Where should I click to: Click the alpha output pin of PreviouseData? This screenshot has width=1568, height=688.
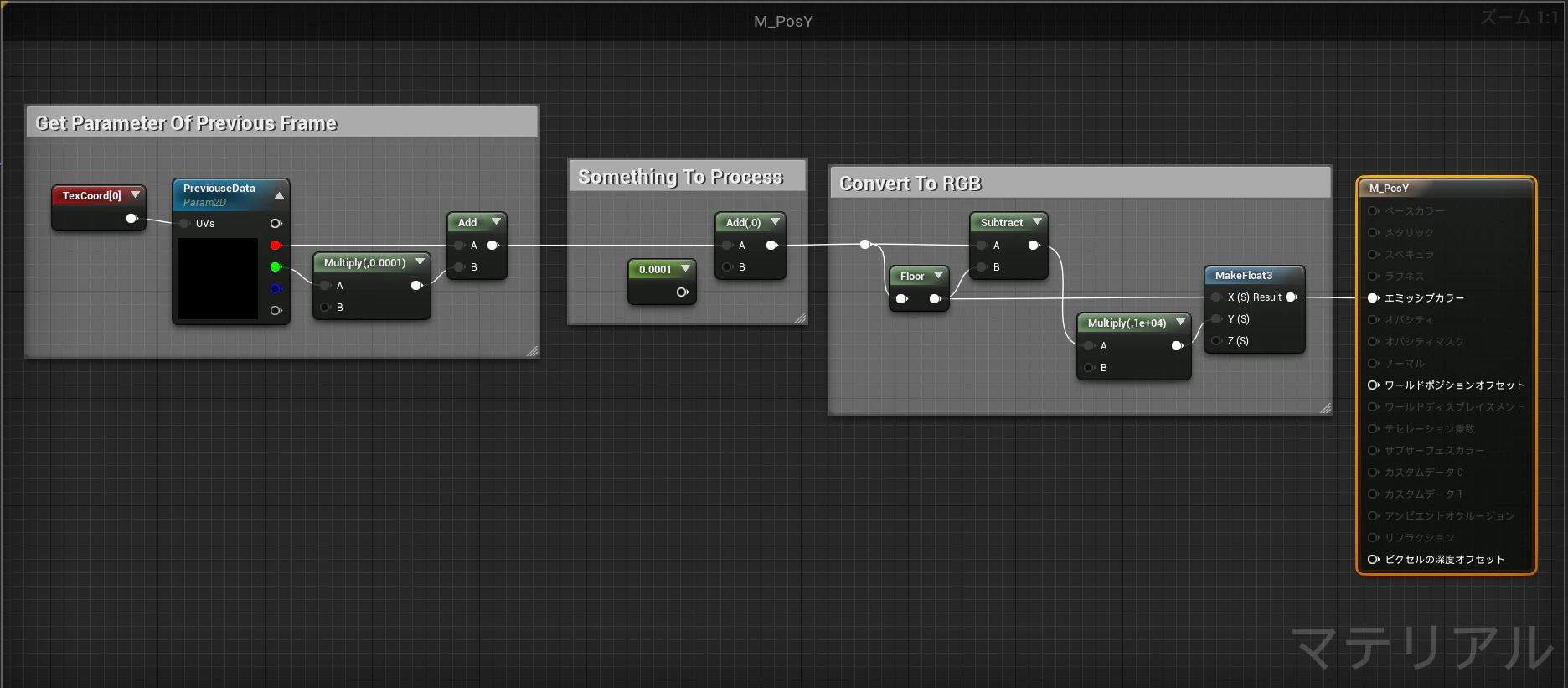click(x=276, y=311)
